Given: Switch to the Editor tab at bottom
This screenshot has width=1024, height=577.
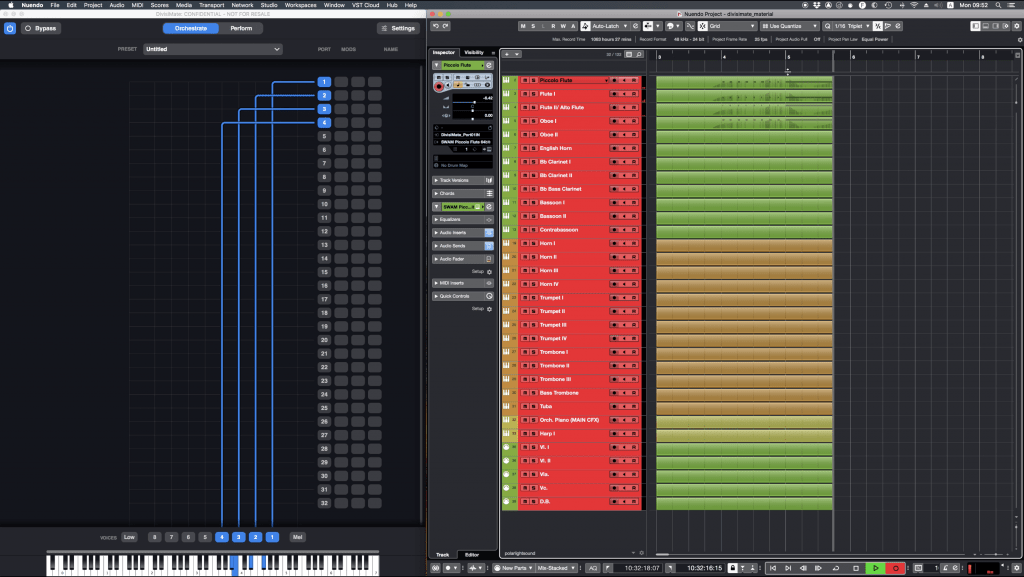Looking at the screenshot, I should (472, 555).
